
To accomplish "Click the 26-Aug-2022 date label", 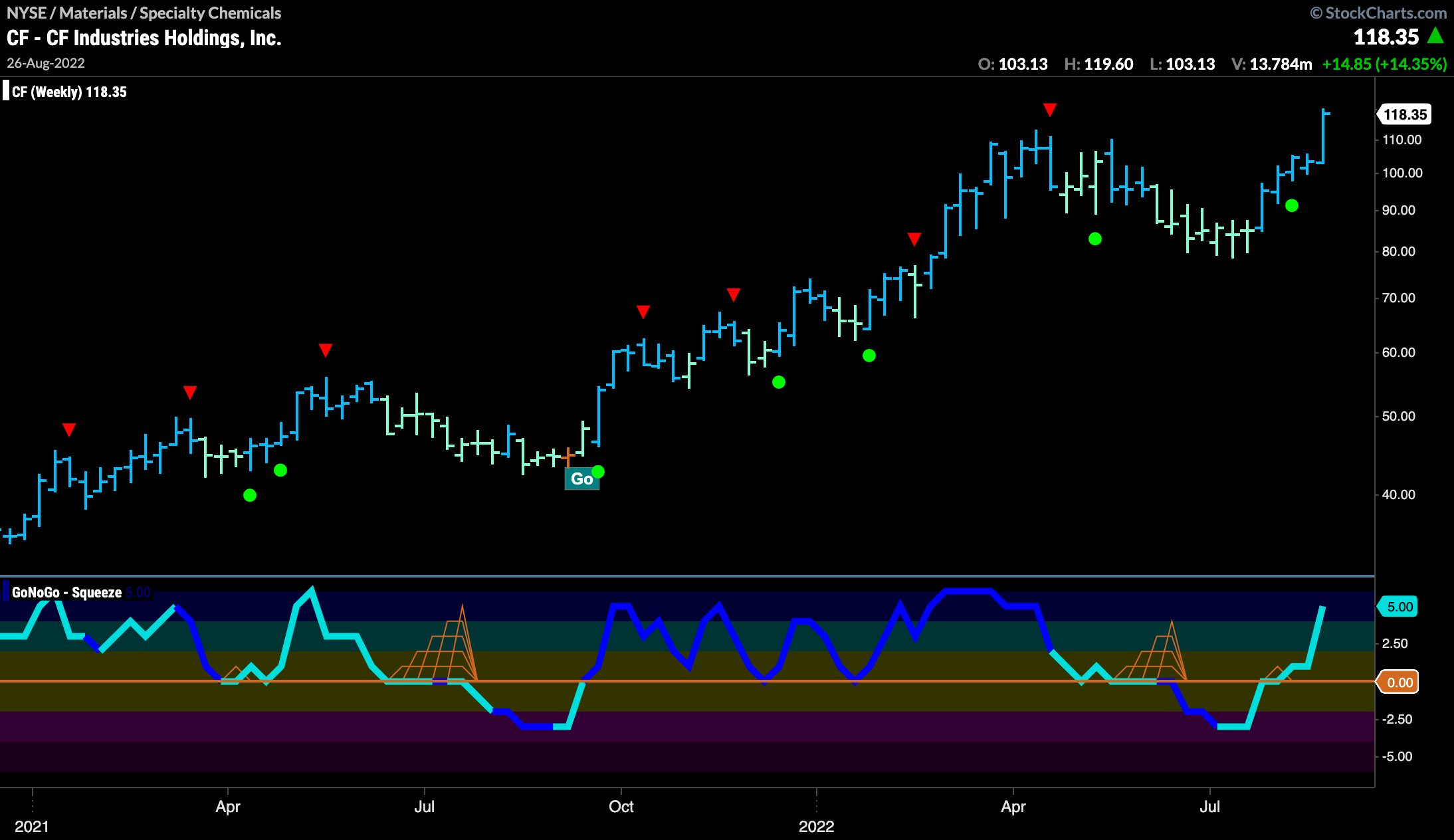I will [46, 63].
